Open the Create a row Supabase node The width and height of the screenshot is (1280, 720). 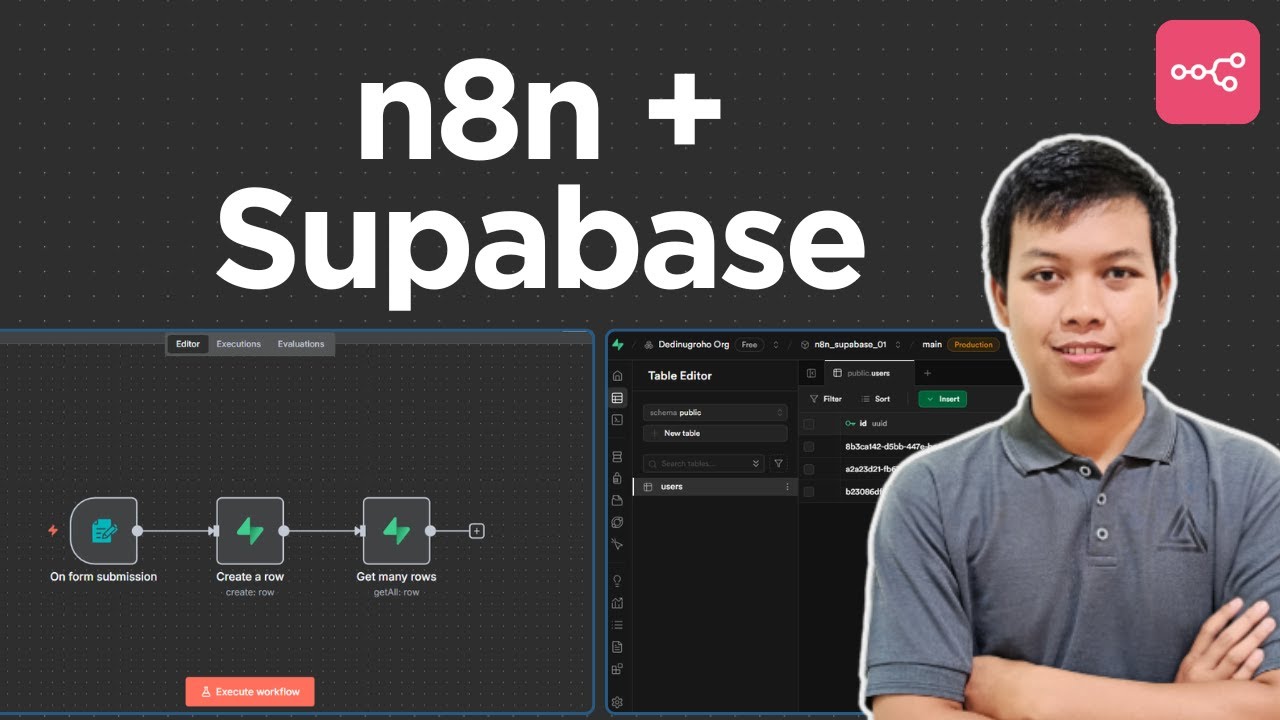click(x=250, y=530)
